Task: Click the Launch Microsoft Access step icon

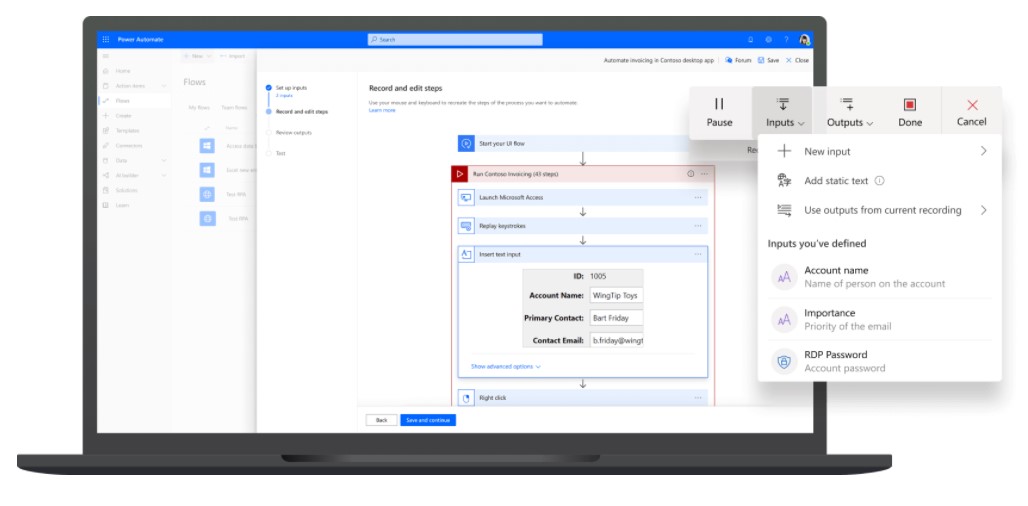Action: pos(466,197)
